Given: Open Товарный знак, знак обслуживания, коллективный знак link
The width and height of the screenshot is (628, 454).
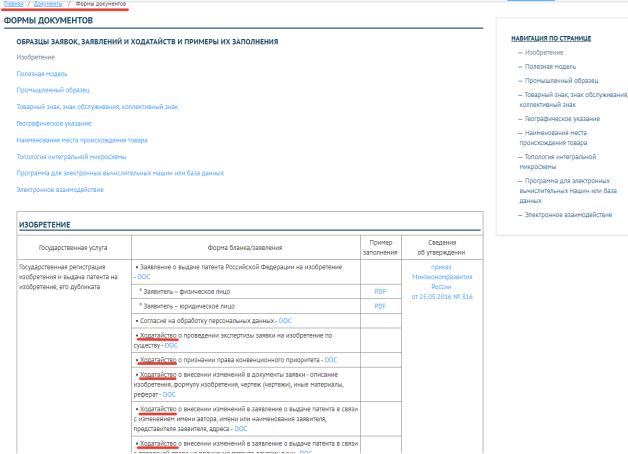Looking at the screenshot, I should pyautogui.click(x=97, y=107).
